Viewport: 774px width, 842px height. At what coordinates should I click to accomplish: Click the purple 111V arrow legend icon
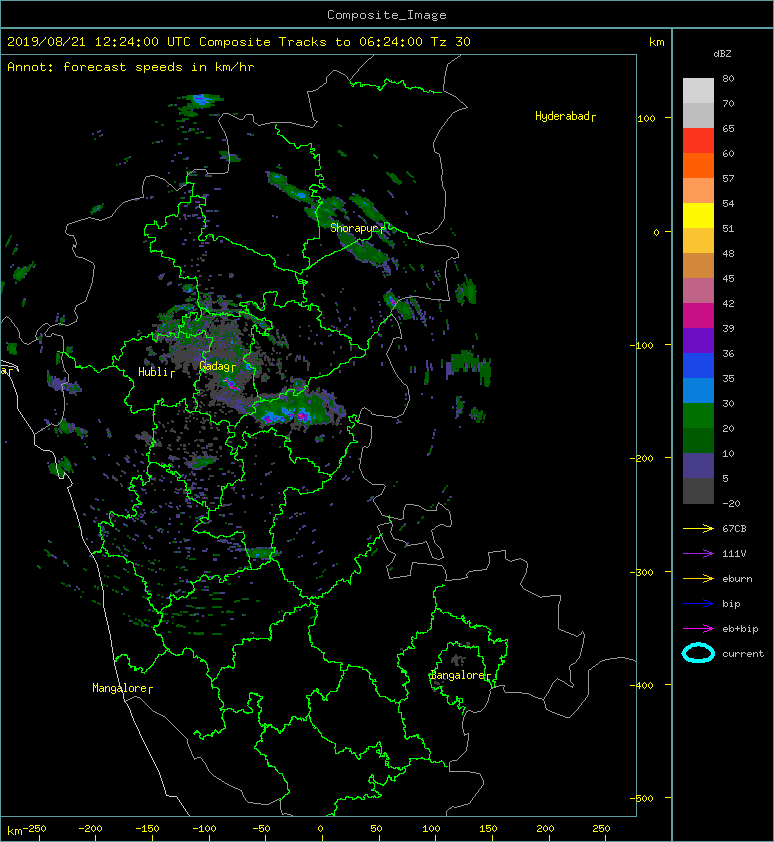[698, 554]
